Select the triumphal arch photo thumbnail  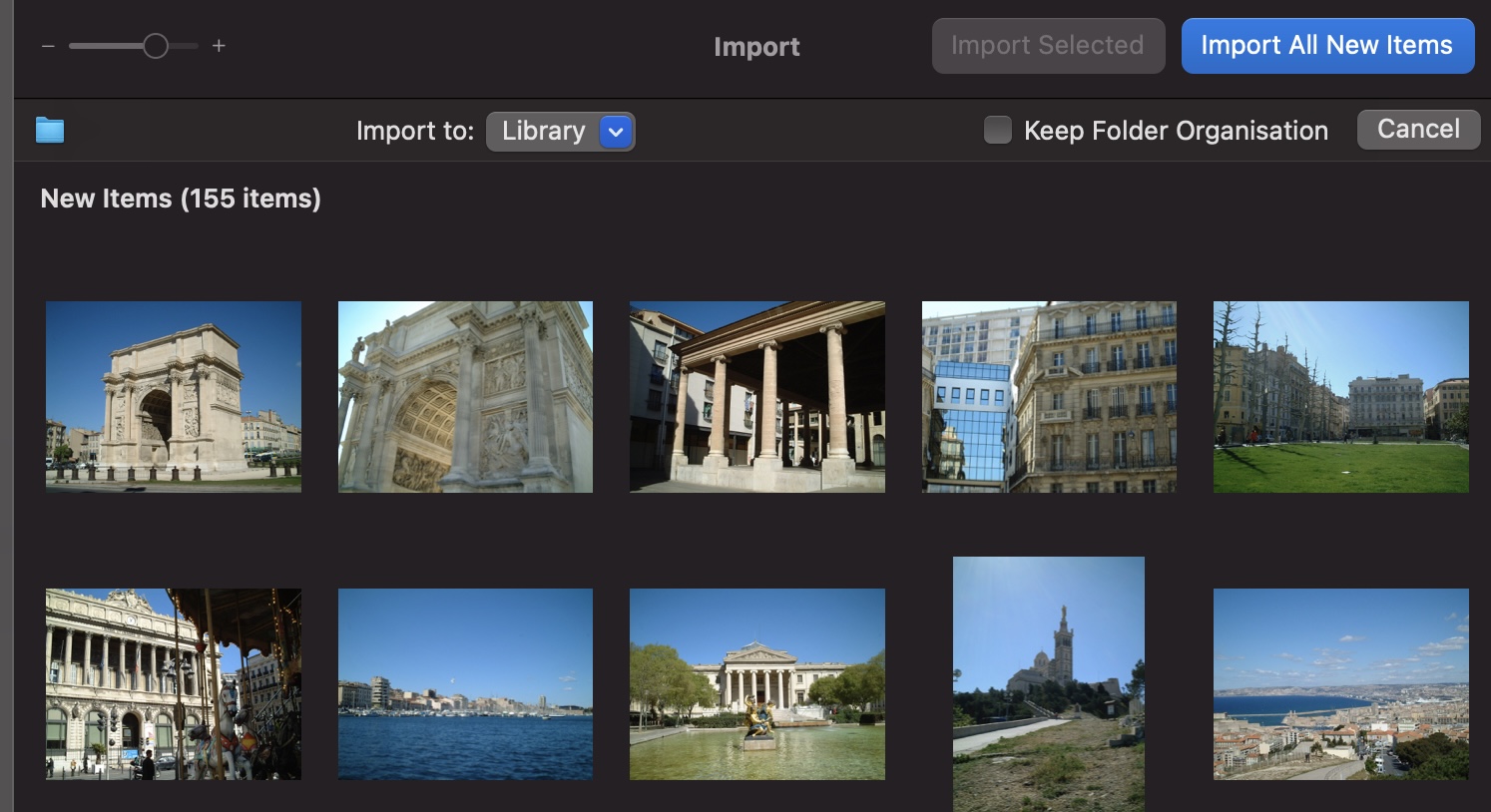point(174,397)
